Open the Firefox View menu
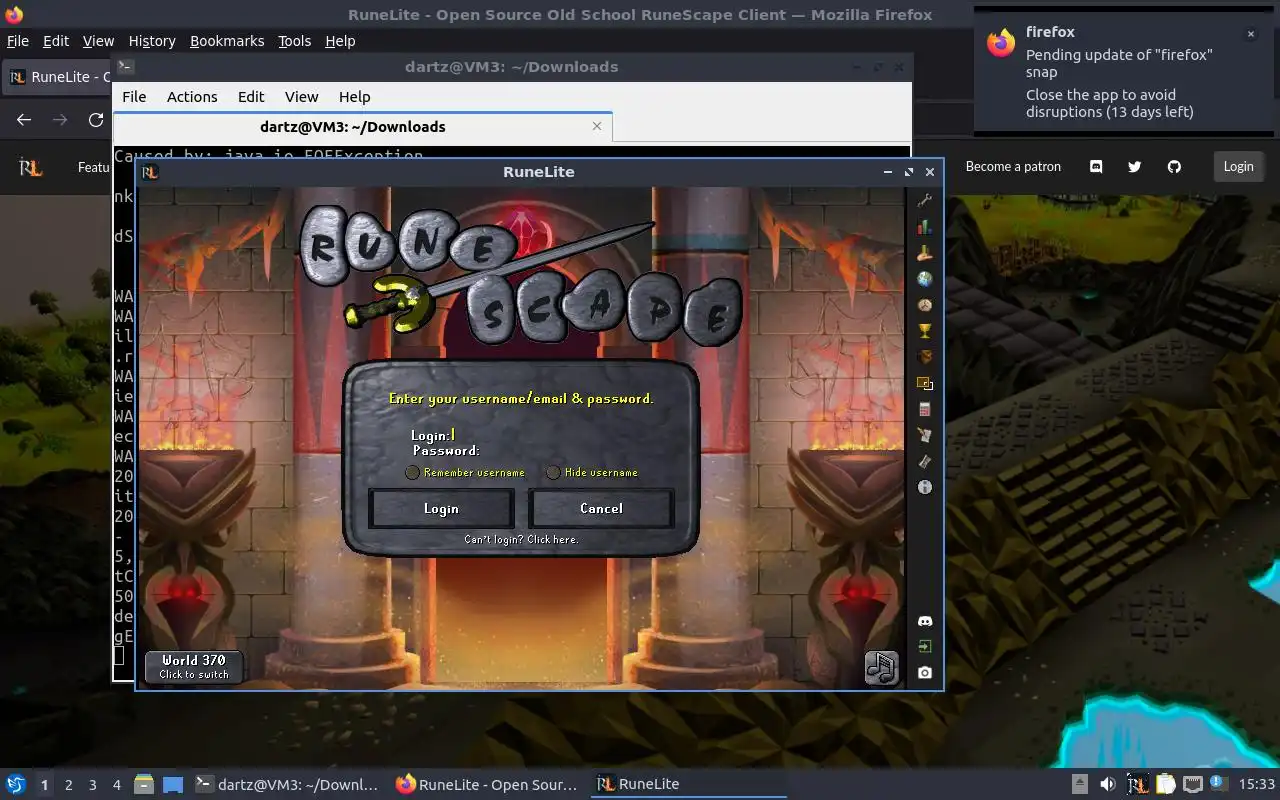The image size is (1280, 800). tap(98, 41)
